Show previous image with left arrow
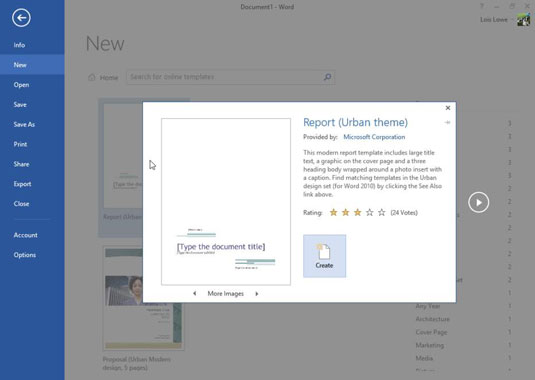This screenshot has width=535, height=380. tap(194, 293)
